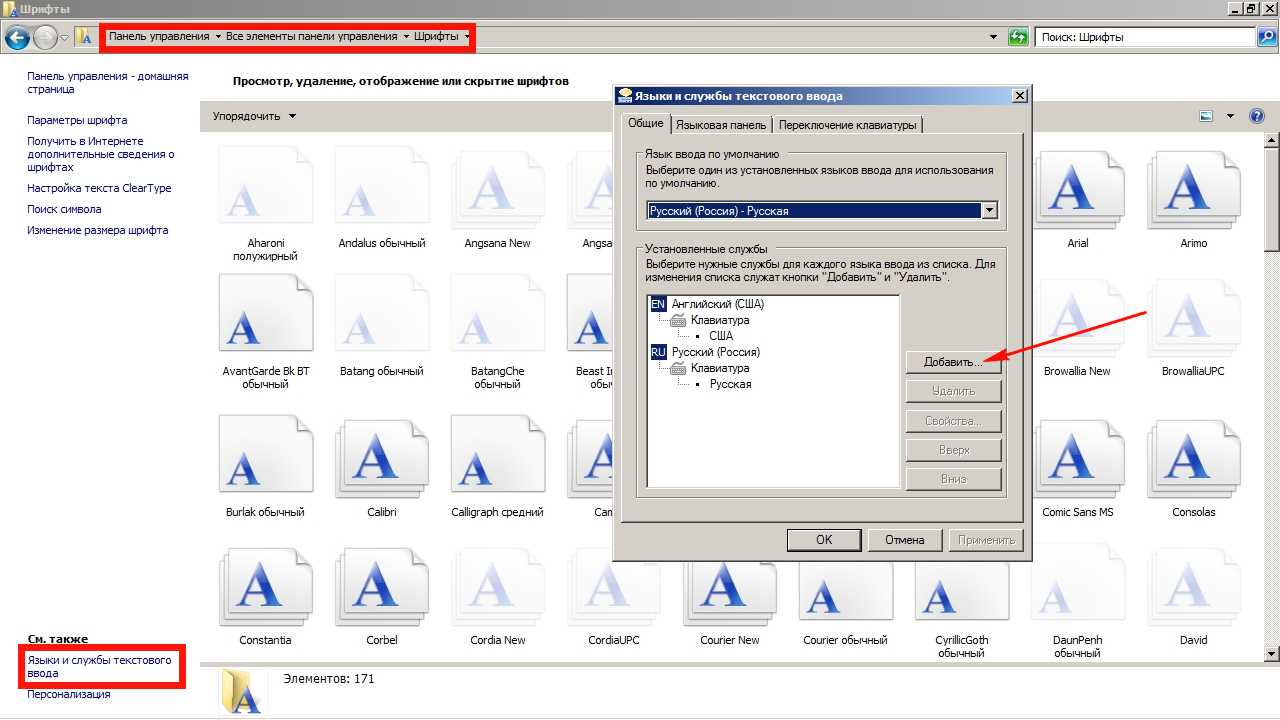
Task: Click the change view icon in the toolbar
Action: point(1206,116)
